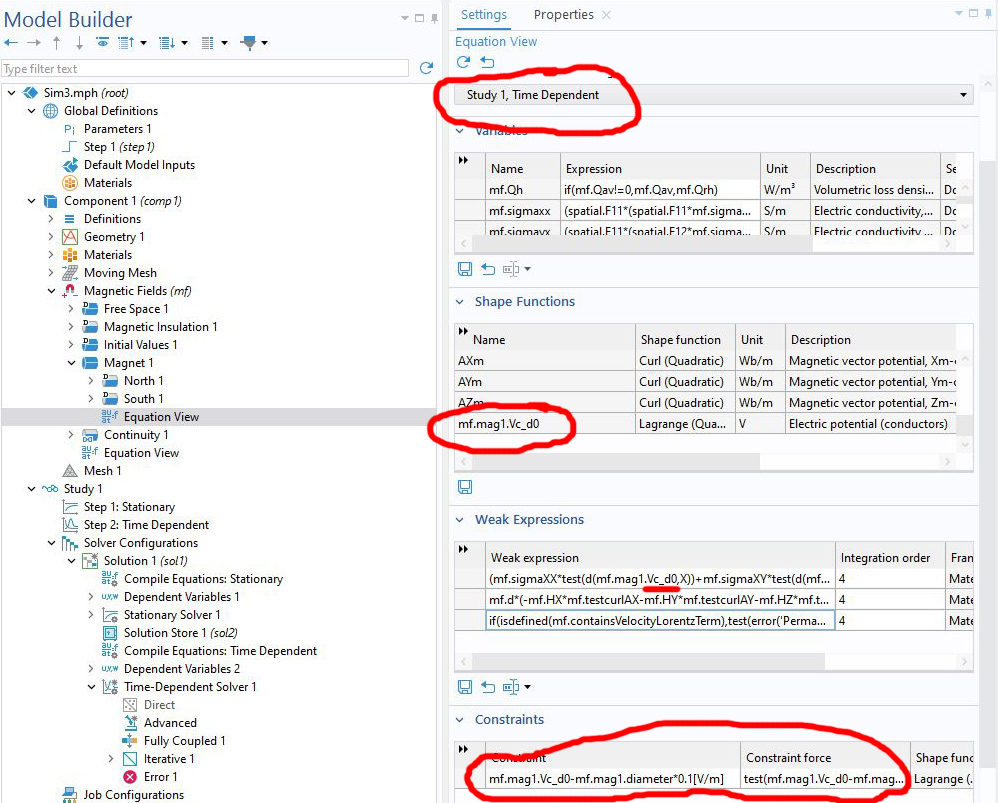This screenshot has width=998, height=803.
Task: Click the save icon under Shape Functions table
Action: 465,487
